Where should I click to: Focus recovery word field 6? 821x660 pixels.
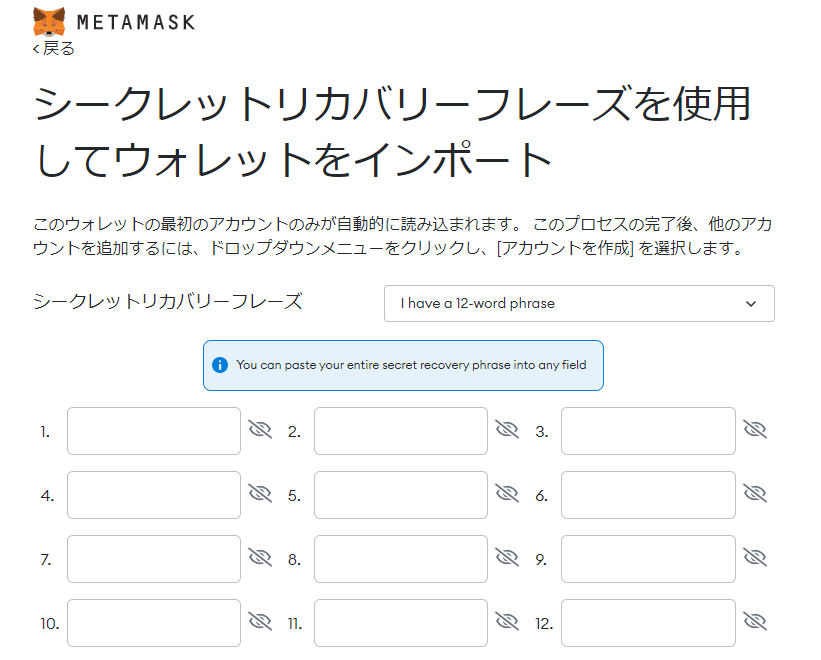click(x=648, y=495)
